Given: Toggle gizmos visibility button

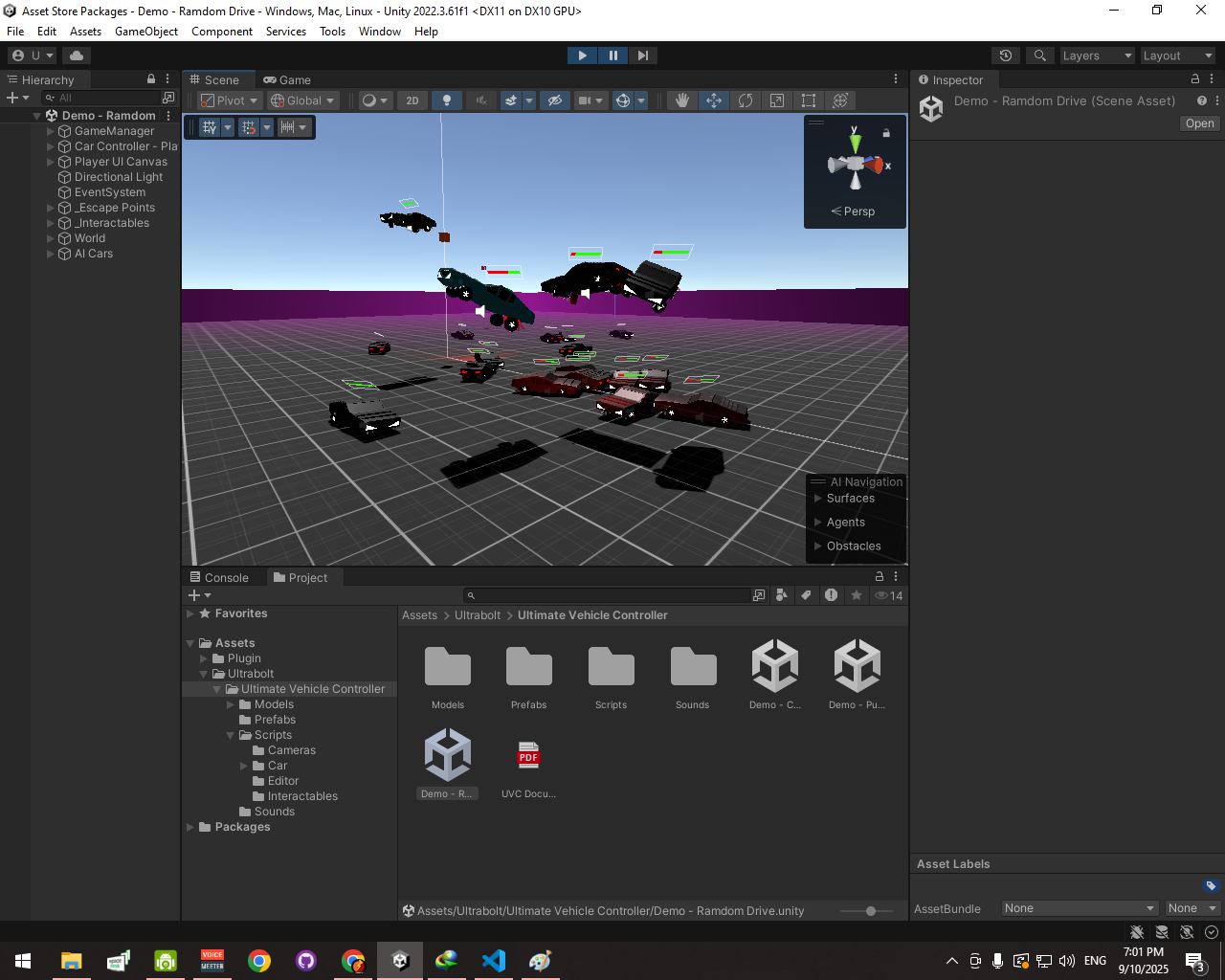Looking at the screenshot, I should [623, 100].
